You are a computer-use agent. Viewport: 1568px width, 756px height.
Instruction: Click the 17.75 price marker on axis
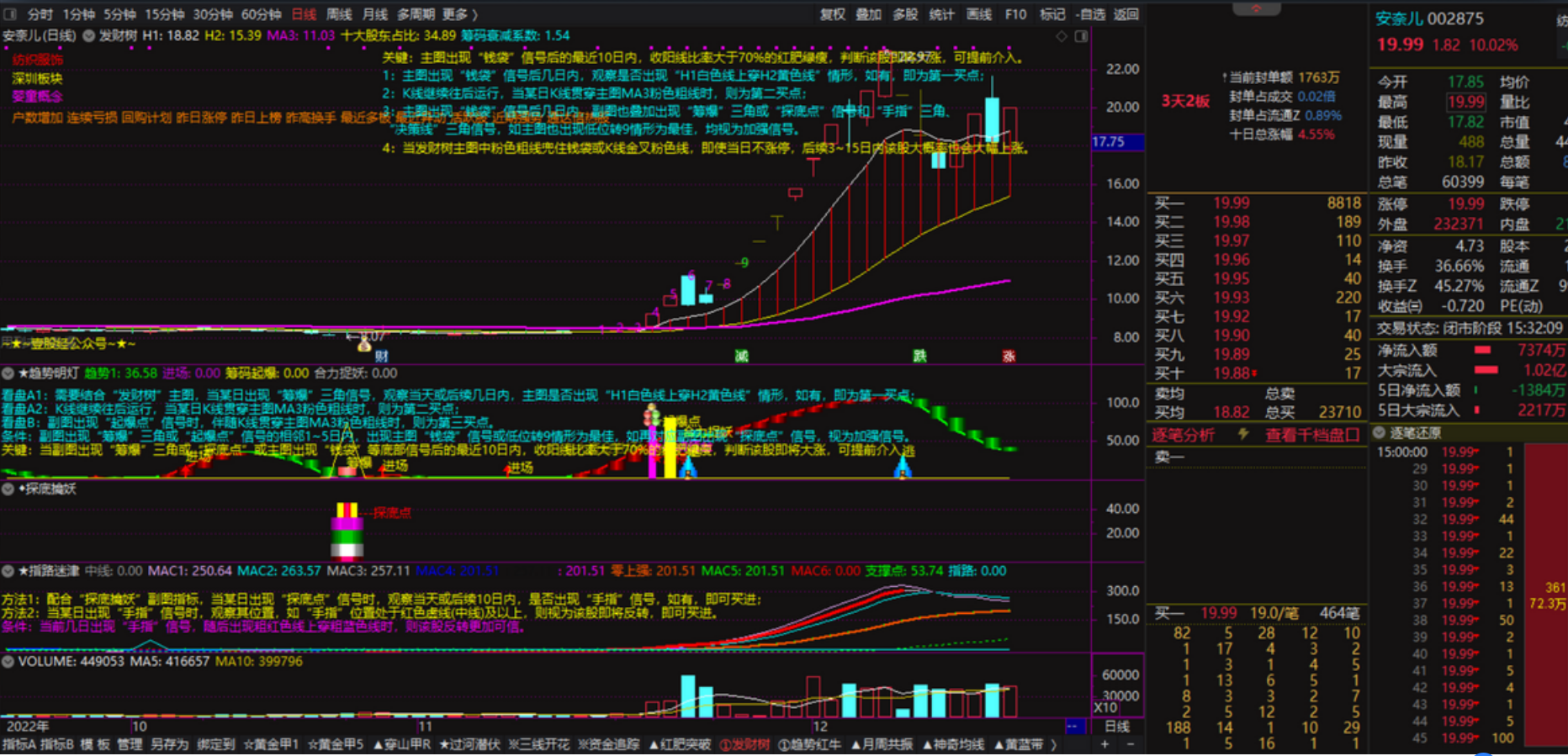coord(1117,141)
